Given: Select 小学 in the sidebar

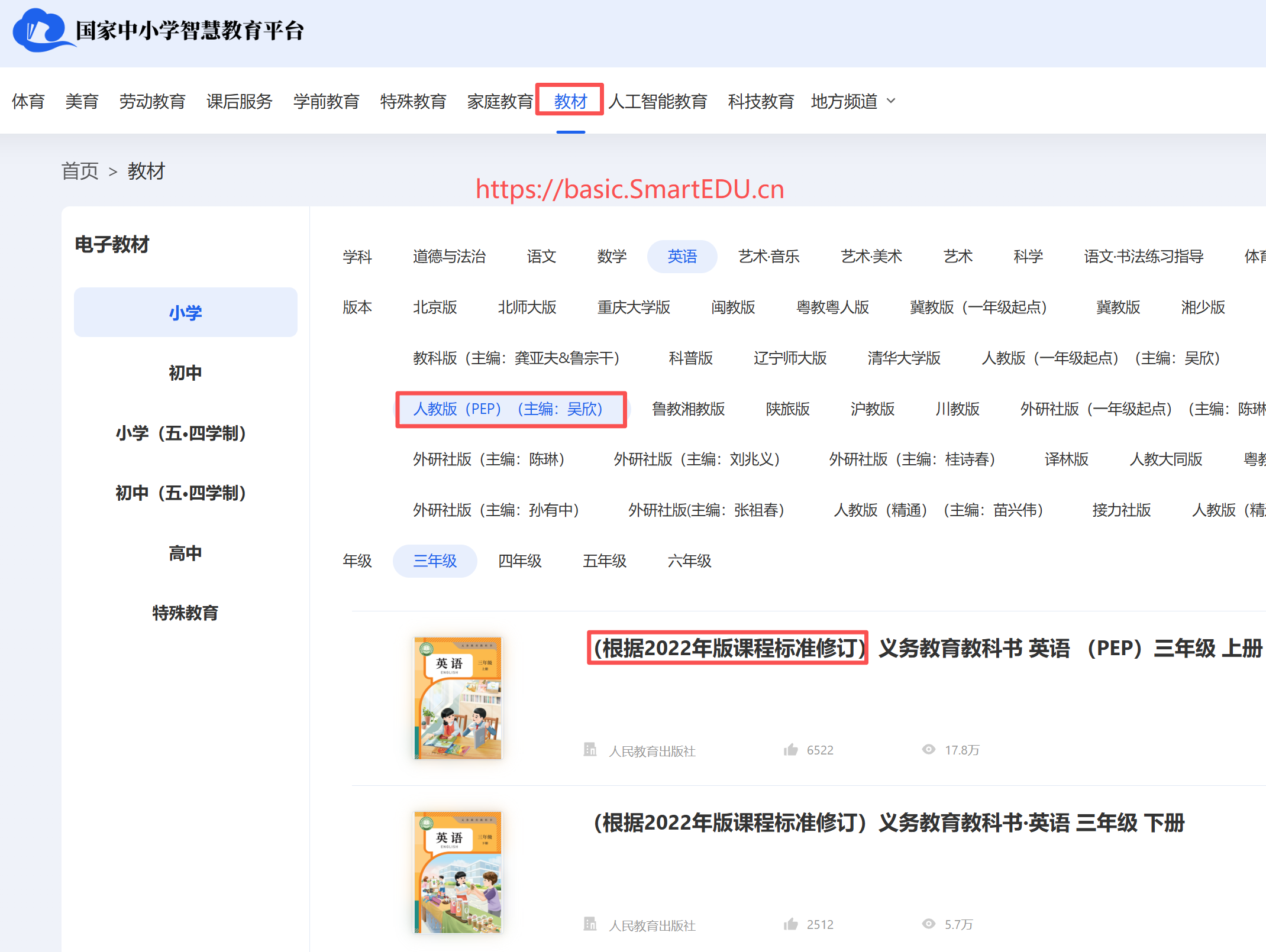Looking at the screenshot, I should pyautogui.click(x=185, y=312).
